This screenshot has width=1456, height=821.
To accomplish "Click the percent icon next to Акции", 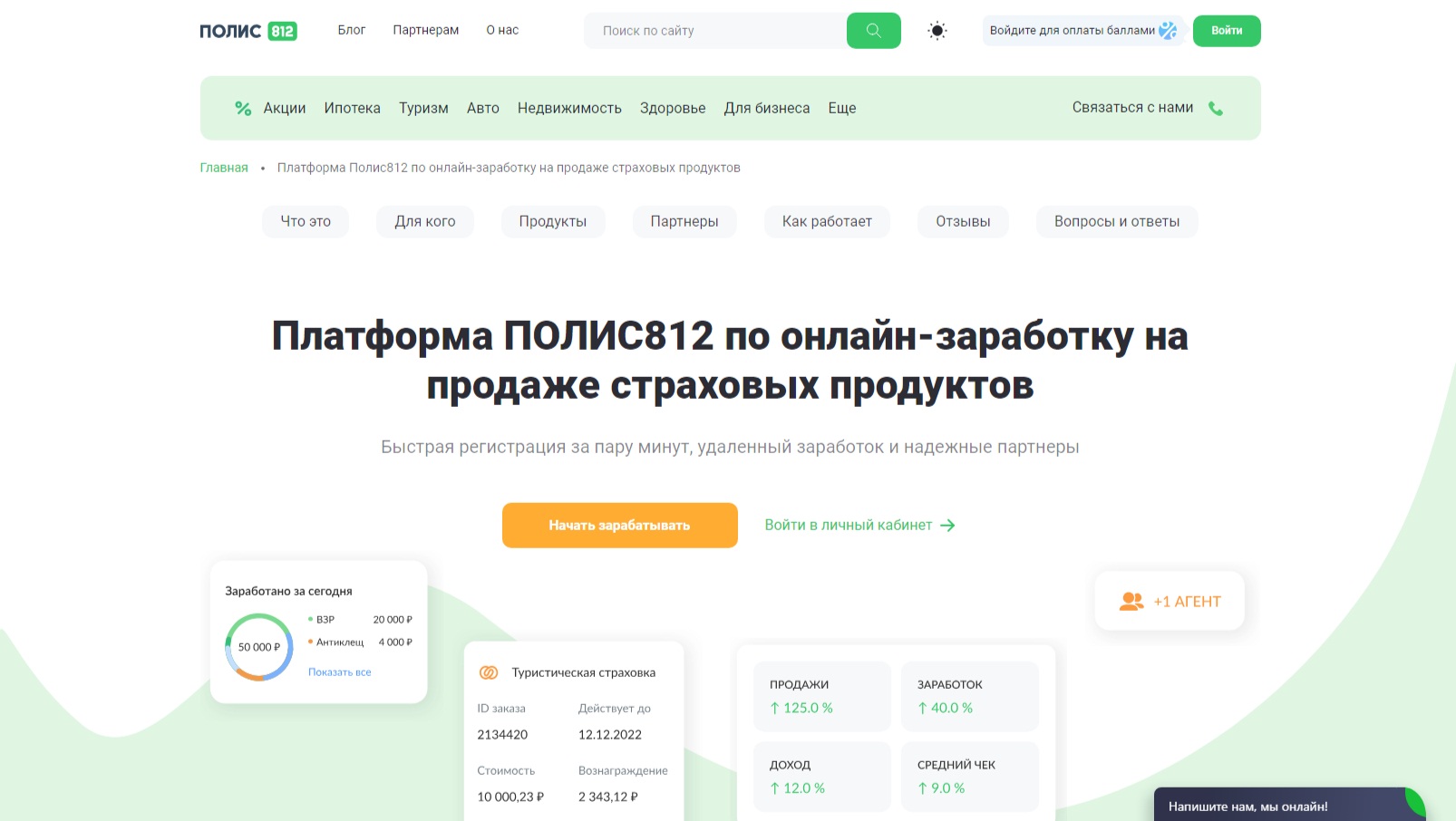I will pyautogui.click(x=243, y=108).
